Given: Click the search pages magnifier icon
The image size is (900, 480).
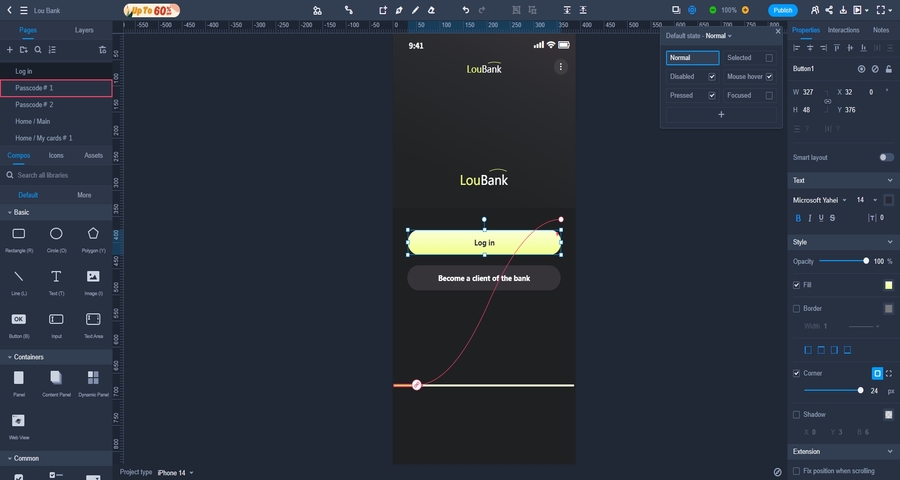Looking at the screenshot, I should [x=38, y=49].
